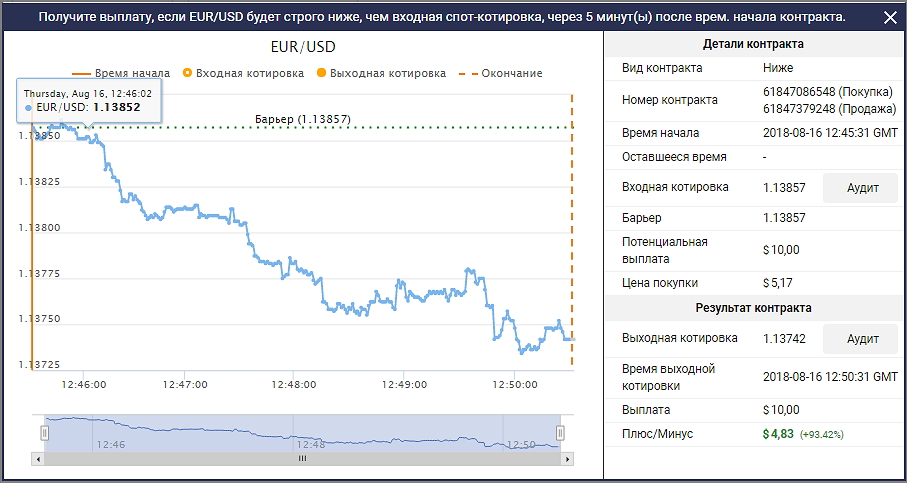The height and width of the screenshot is (483, 907).
Task: Close the contract details dialog
Action: click(891, 17)
